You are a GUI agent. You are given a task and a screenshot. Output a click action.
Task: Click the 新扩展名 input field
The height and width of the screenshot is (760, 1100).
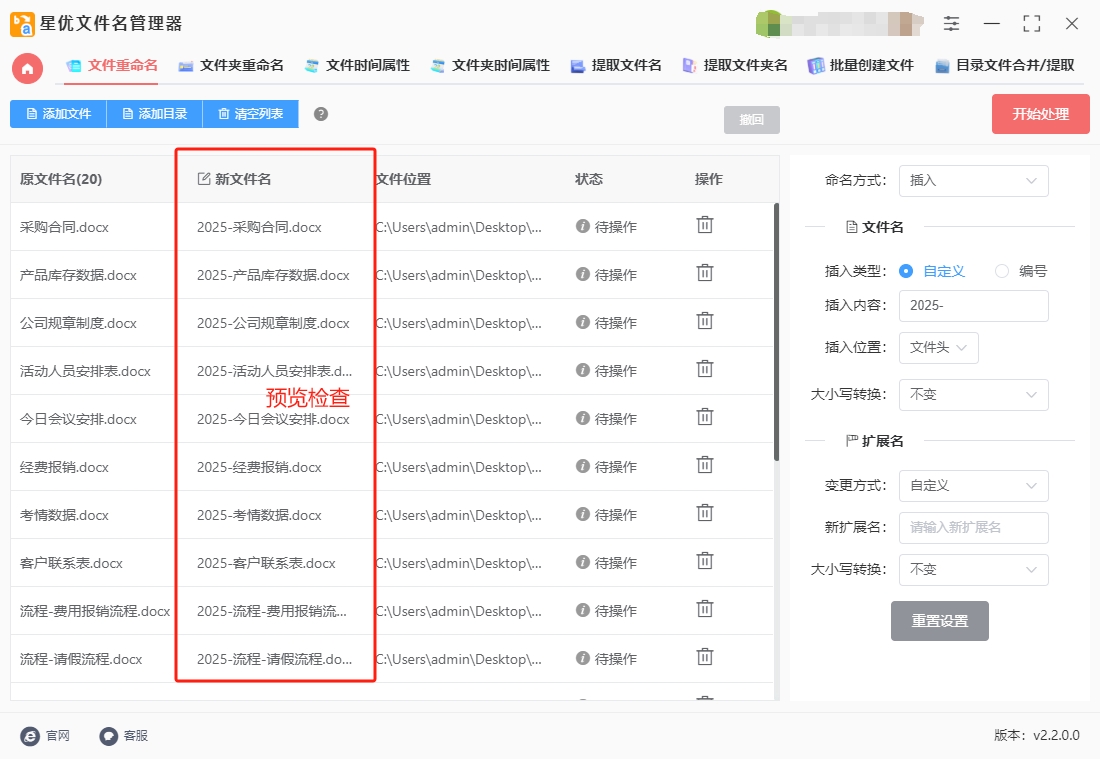(973, 528)
